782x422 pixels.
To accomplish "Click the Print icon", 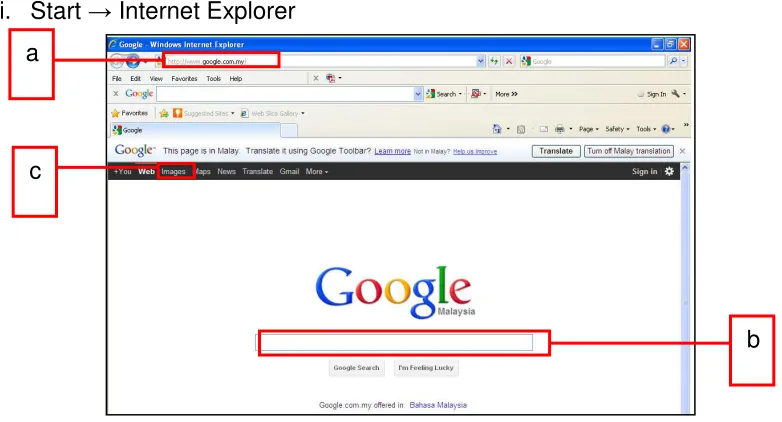I will pyautogui.click(x=560, y=129).
